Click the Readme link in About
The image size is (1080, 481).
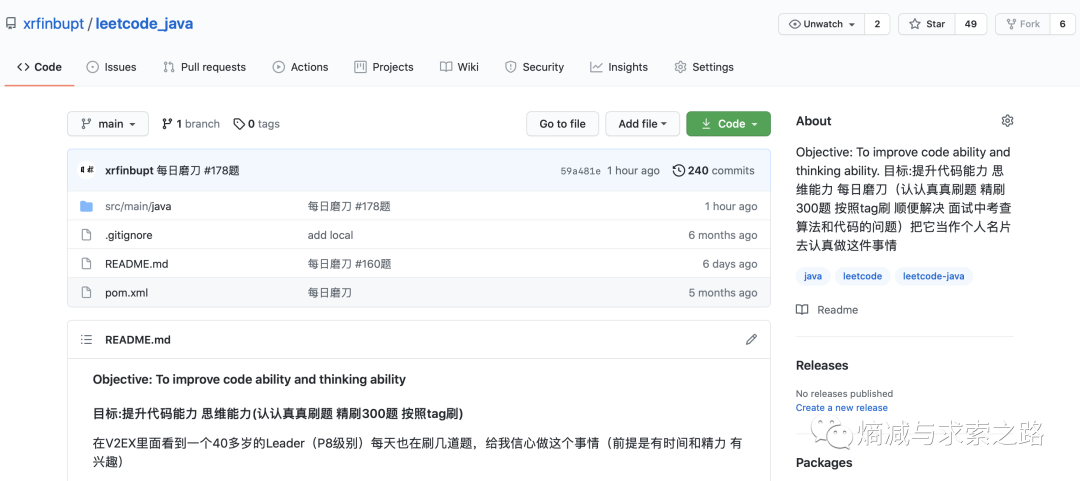[838, 310]
